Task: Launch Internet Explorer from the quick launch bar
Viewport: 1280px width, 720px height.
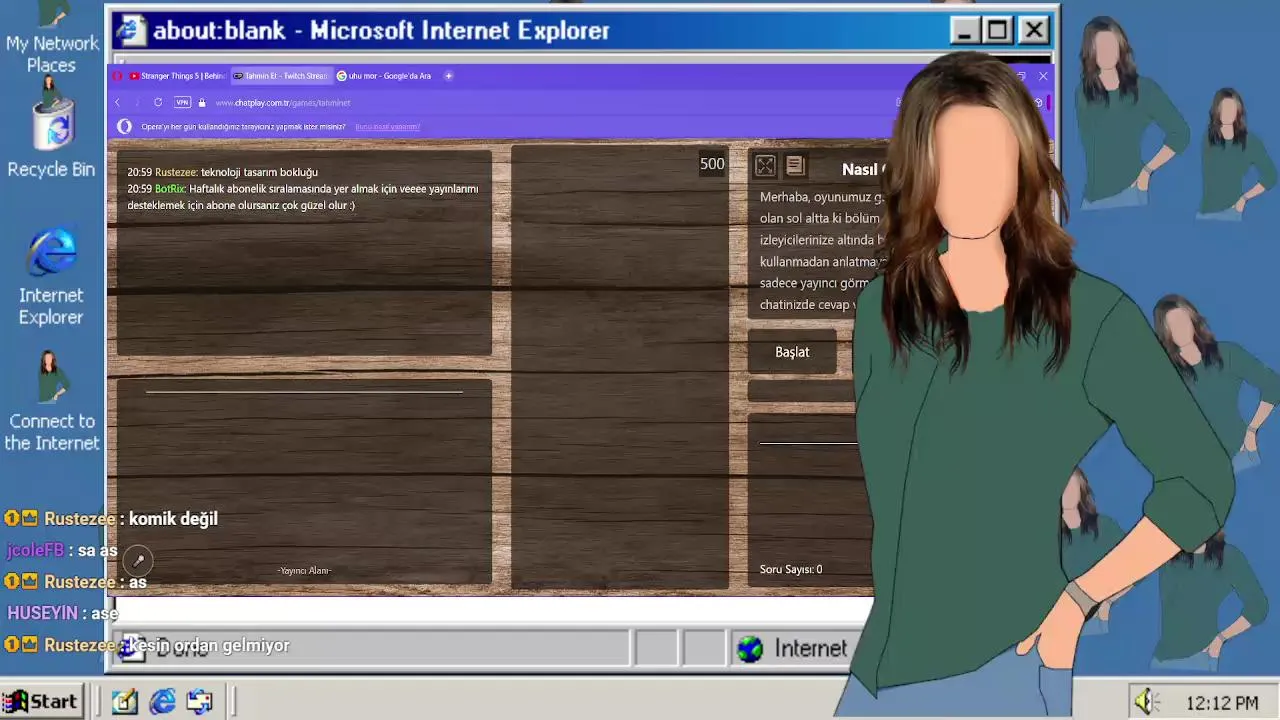Action: point(162,702)
